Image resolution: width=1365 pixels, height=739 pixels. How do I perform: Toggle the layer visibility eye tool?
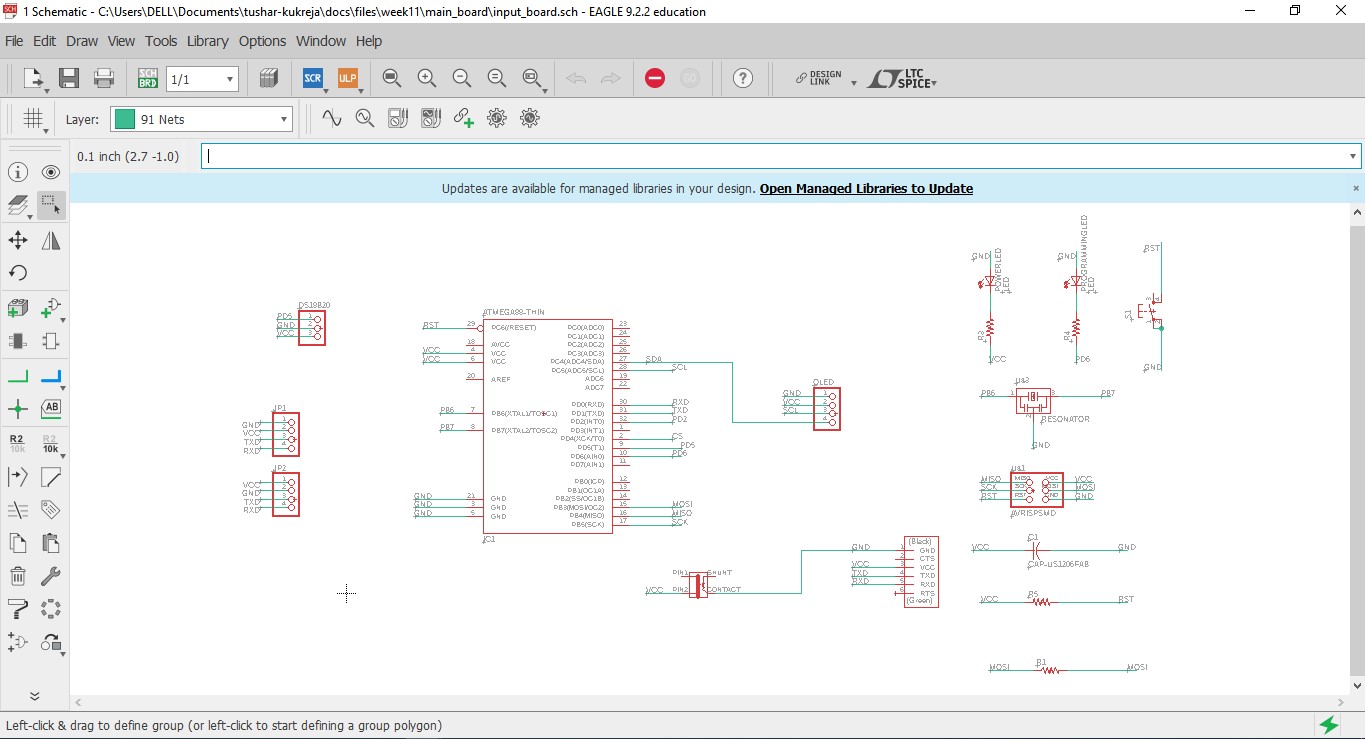tap(51, 173)
